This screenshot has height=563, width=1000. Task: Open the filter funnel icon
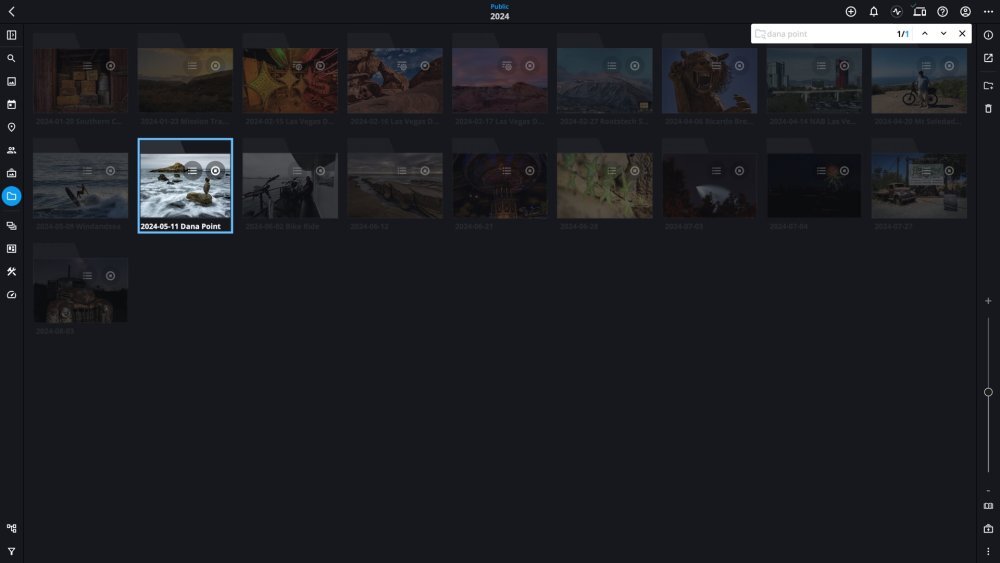[11, 551]
